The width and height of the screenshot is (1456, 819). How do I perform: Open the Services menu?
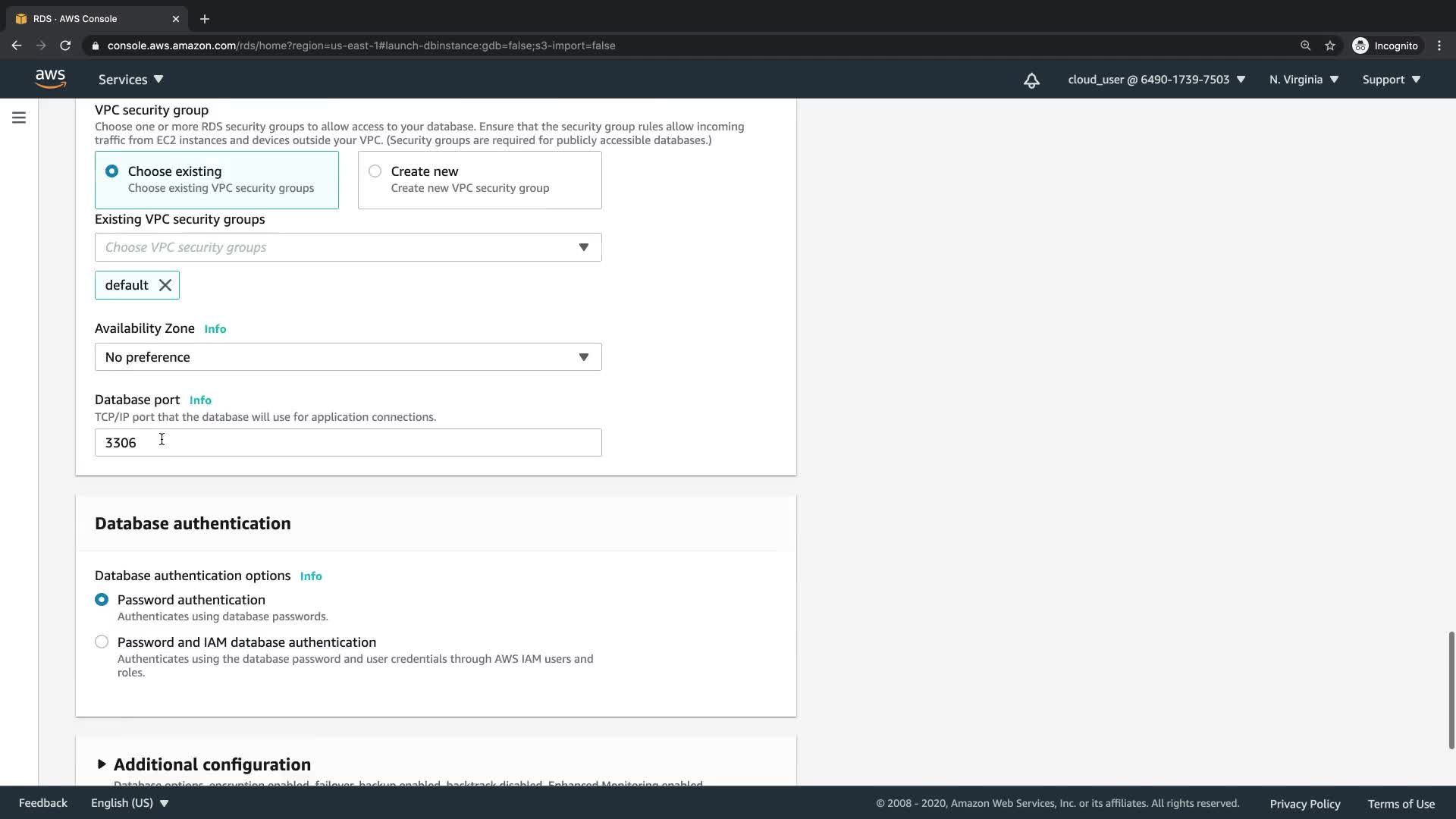[x=130, y=80]
